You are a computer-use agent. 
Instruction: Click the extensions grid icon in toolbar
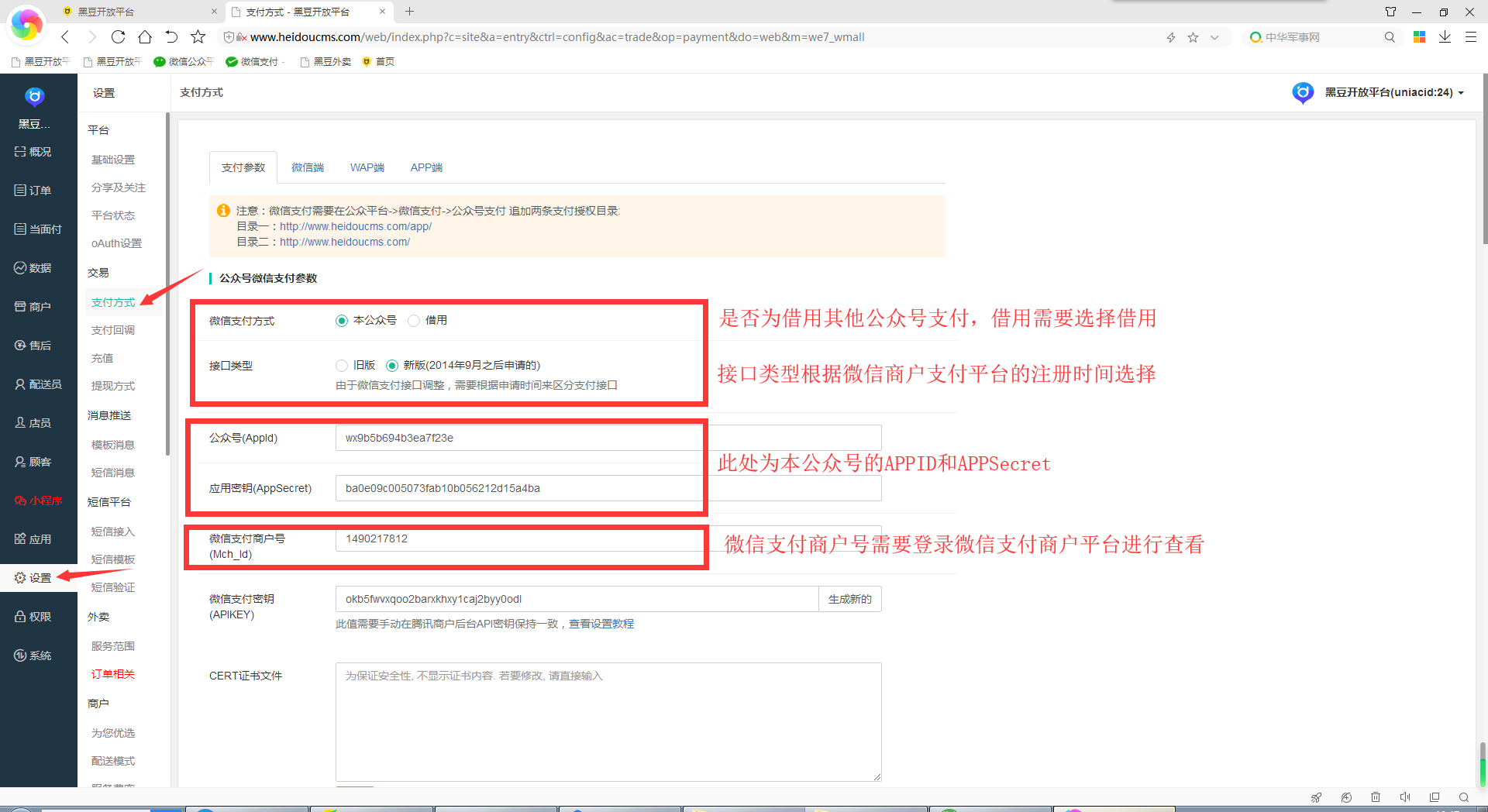[x=1419, y=37]
